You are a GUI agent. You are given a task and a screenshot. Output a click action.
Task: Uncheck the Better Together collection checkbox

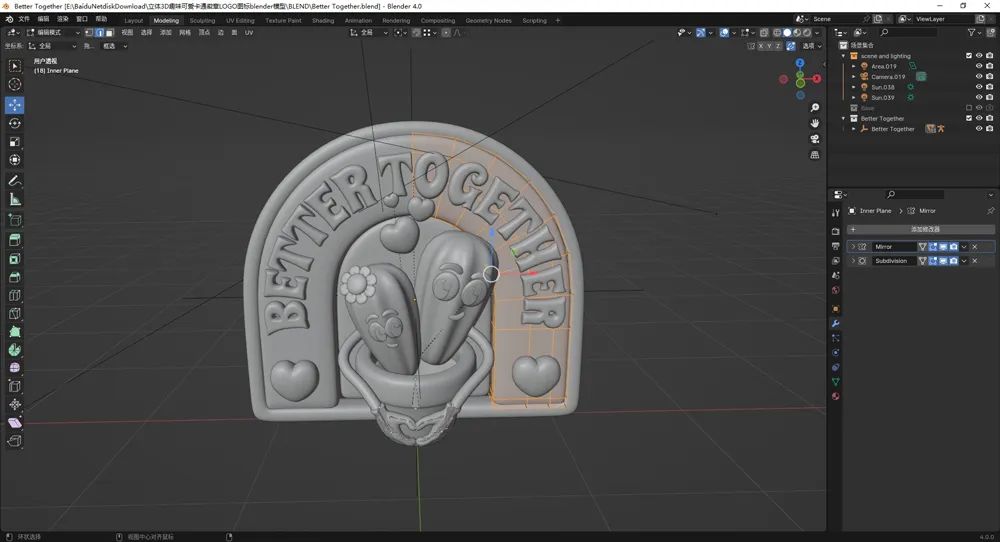click(969, 118)
